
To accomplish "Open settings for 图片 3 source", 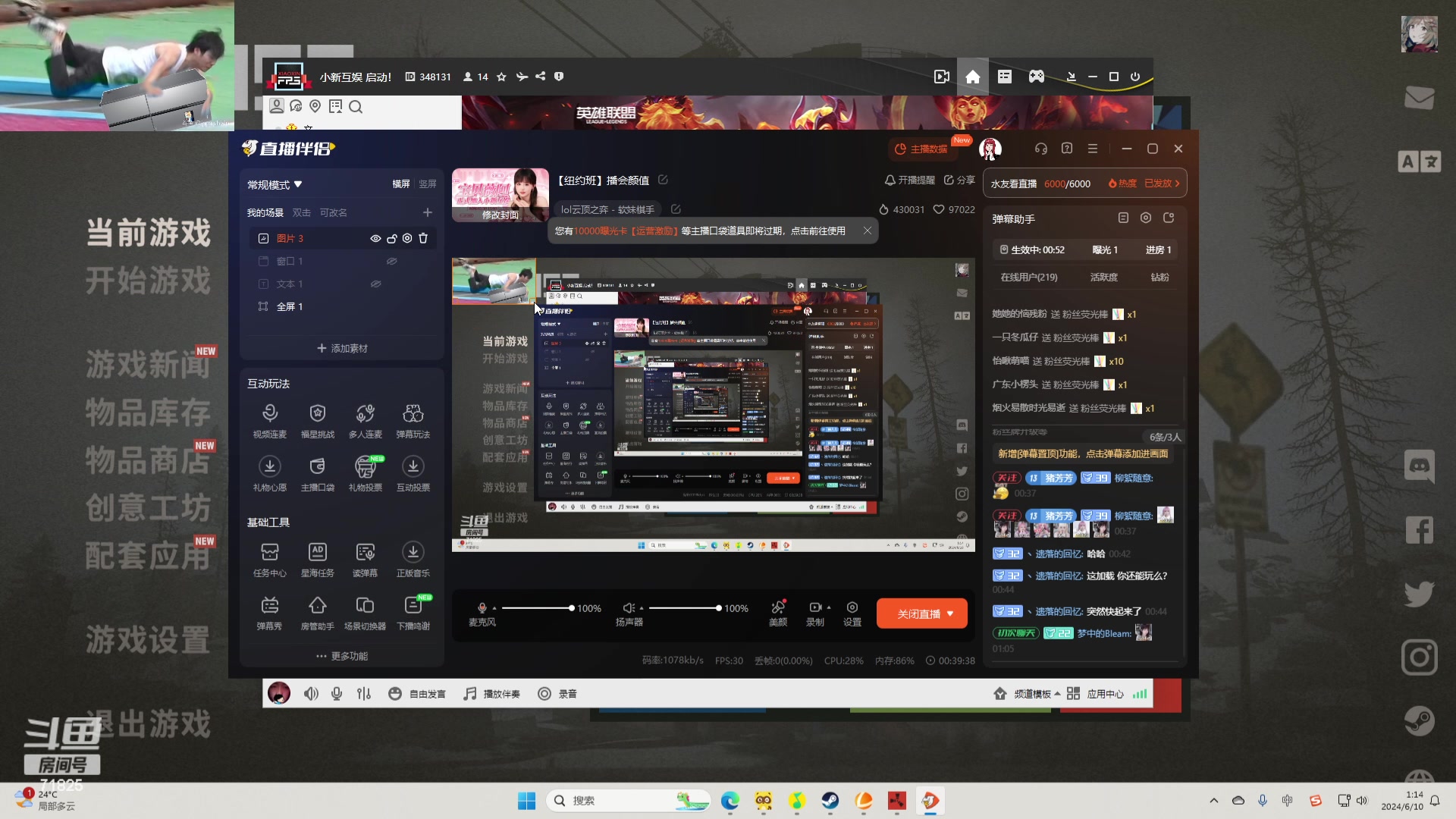I will [x=407, y=238].
